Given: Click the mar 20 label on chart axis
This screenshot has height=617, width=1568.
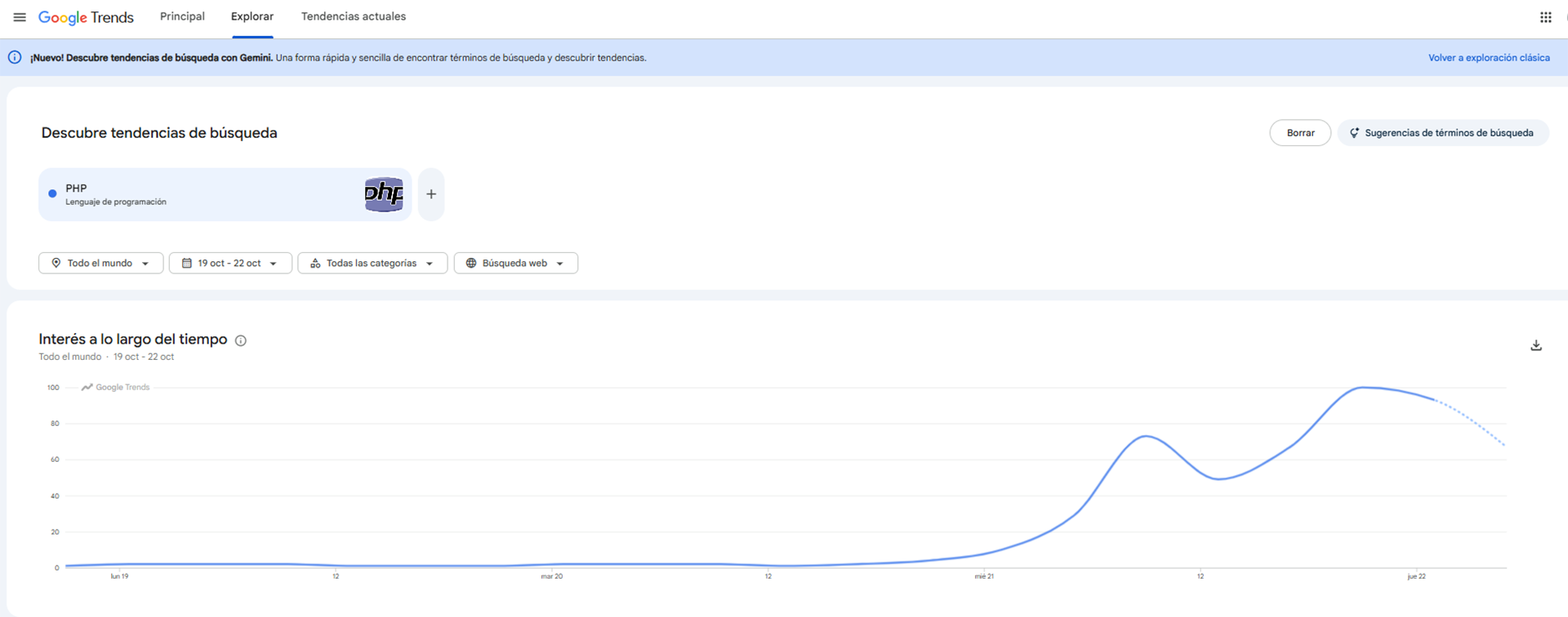Looking at the screenshot, I should 551,576.
